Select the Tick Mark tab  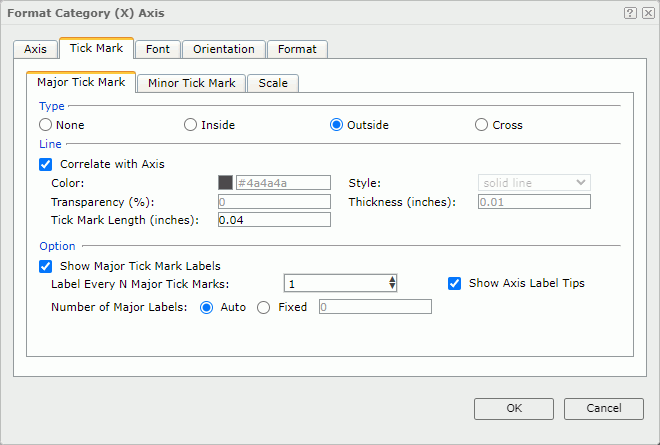tap(96, 48)
